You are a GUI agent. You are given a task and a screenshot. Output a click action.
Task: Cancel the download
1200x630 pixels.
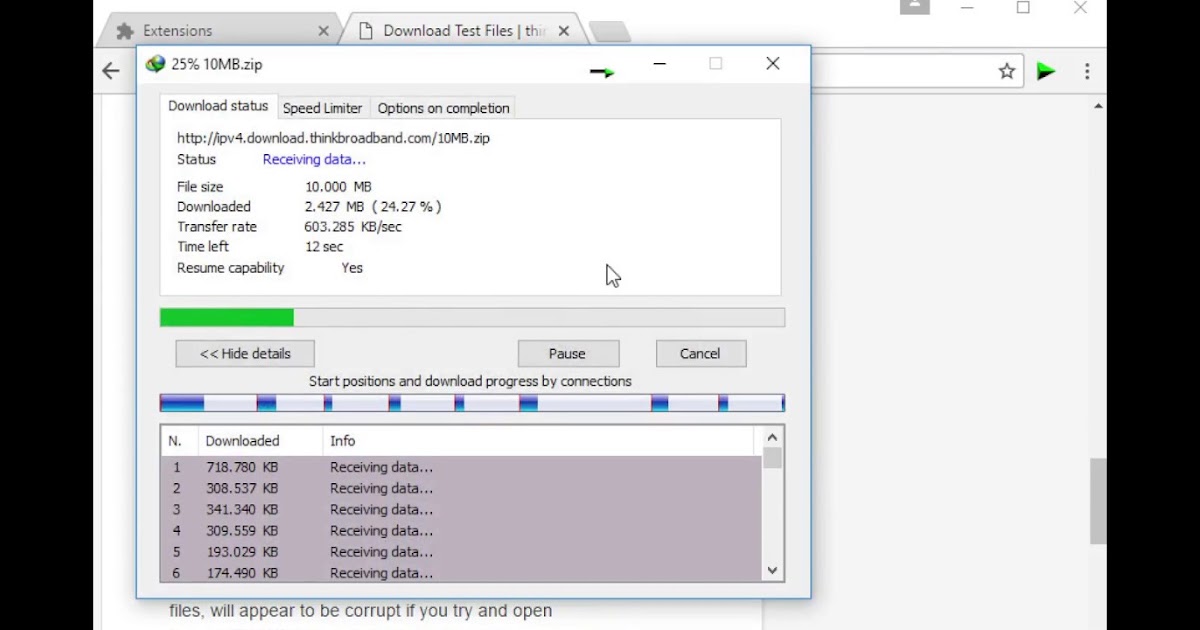(x=701, y=353)
